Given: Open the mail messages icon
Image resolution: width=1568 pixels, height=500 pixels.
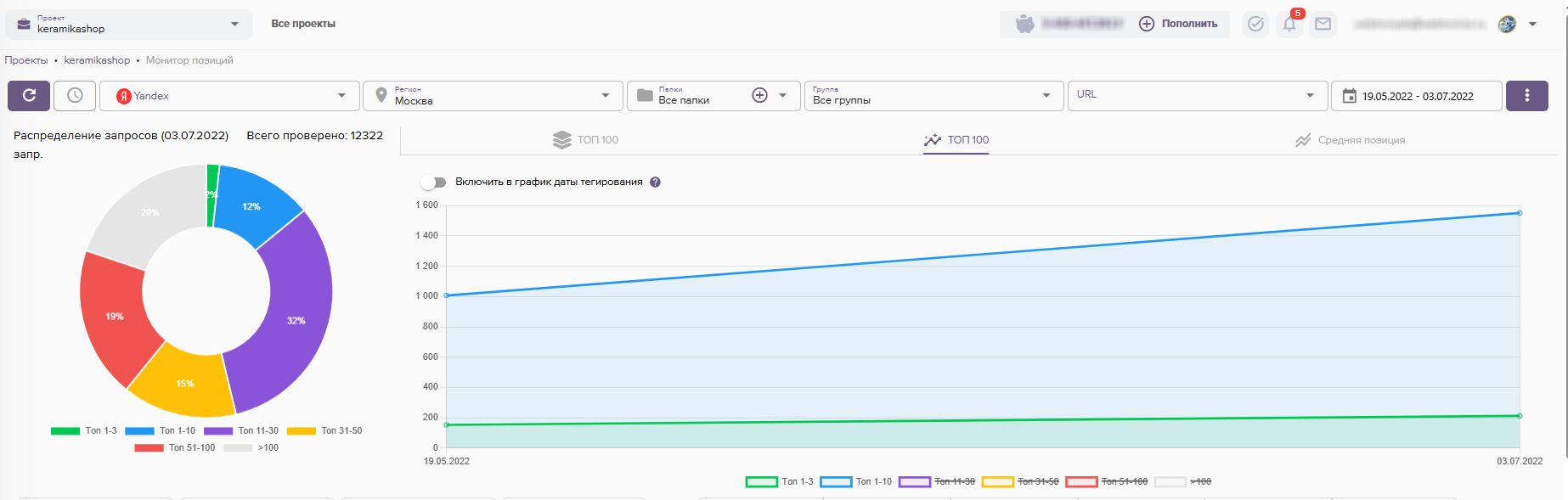Looking at the screenshot, I should click(1323, 25).
